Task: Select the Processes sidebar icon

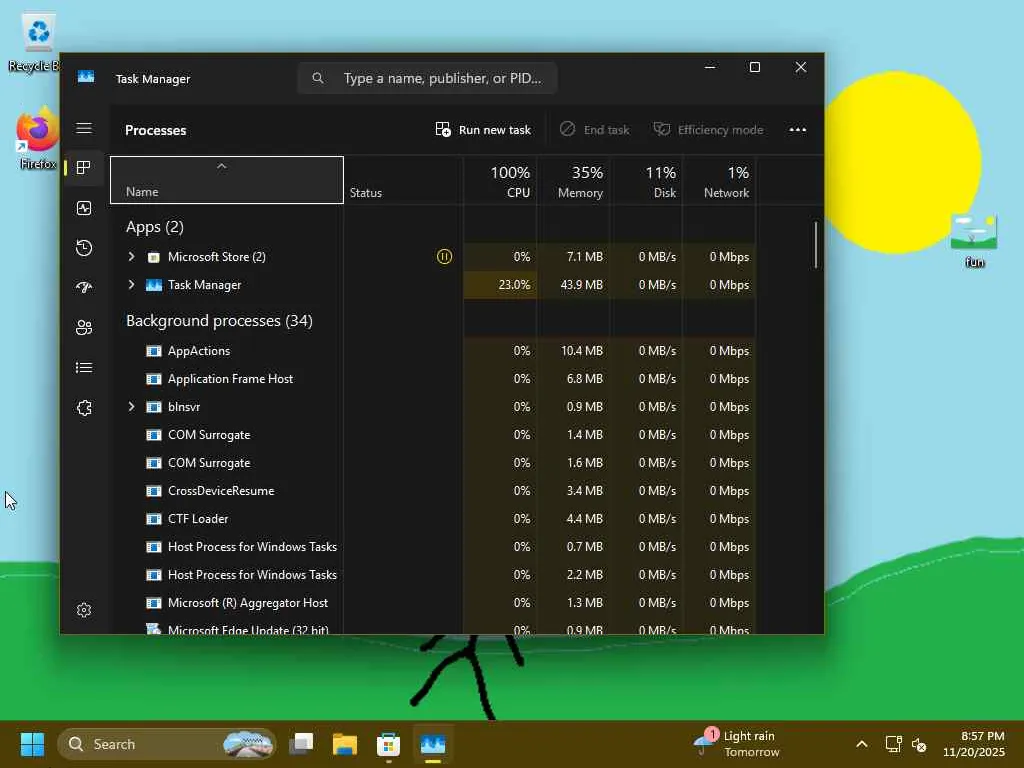Action: (84, 168)
